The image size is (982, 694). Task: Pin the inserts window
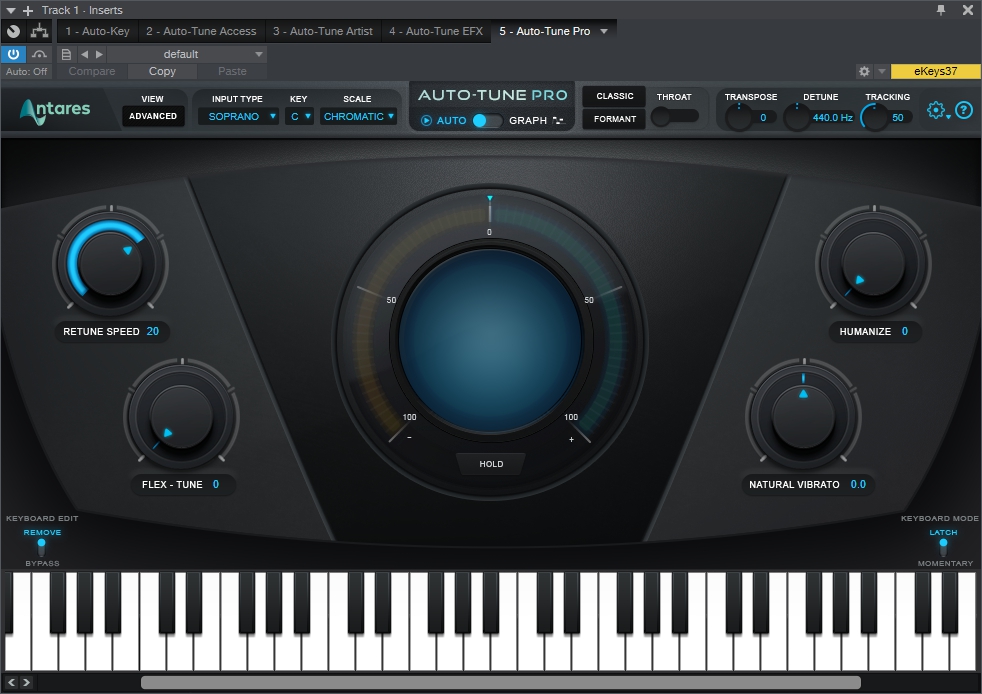coord(941,10)
